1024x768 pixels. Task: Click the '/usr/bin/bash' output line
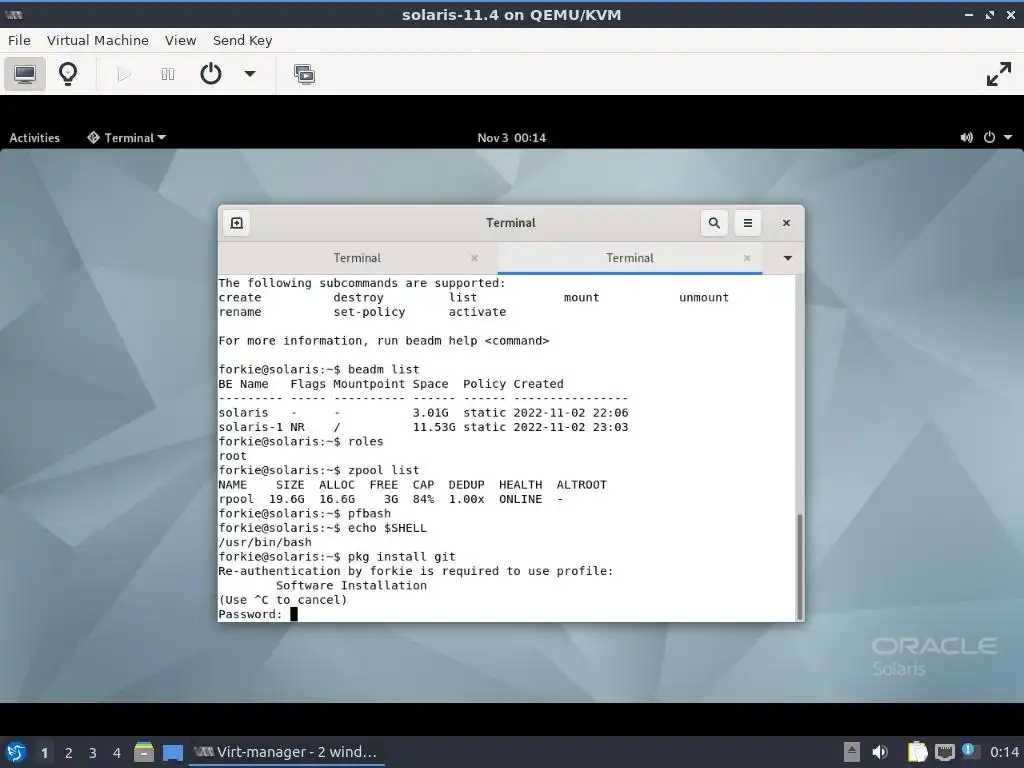point(264,542)
